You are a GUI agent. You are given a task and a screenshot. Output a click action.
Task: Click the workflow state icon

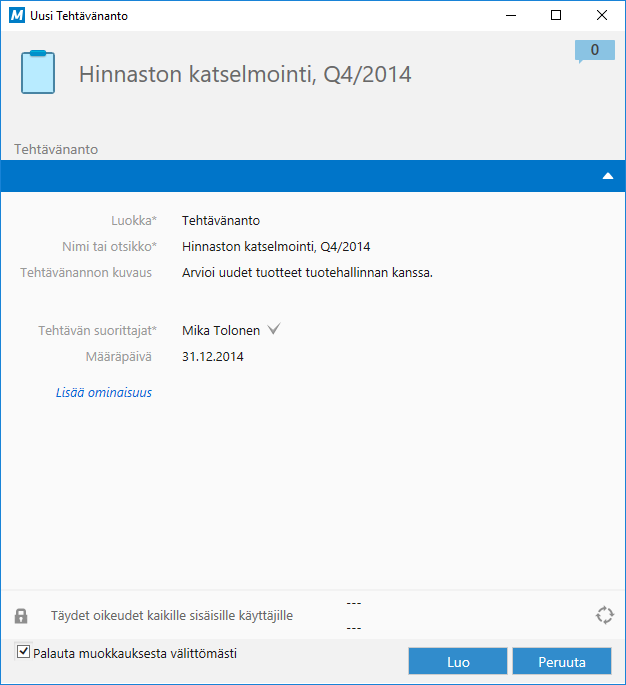point(604,615)
